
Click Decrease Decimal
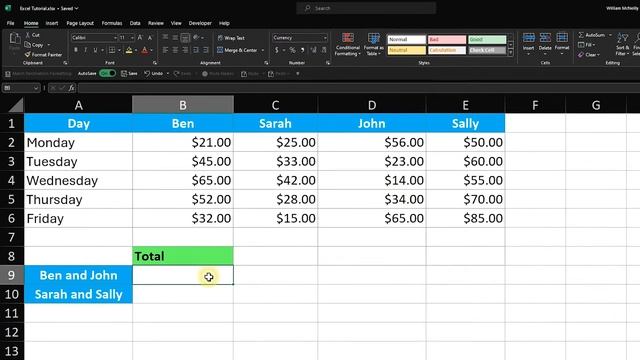324,50
